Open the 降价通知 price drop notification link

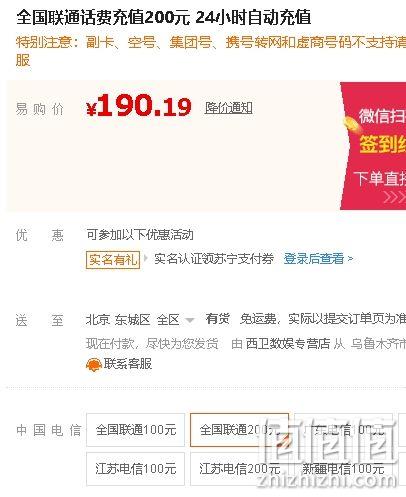point(228,108)
